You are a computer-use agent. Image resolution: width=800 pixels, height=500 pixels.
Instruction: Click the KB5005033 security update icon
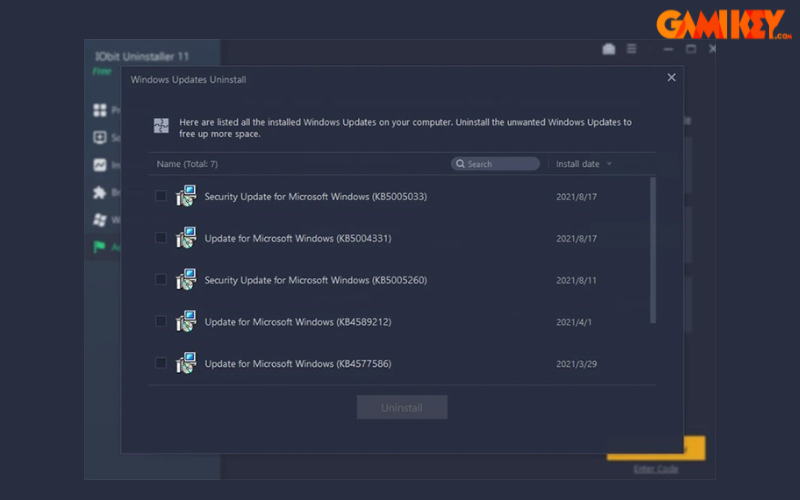coord(186,196)
